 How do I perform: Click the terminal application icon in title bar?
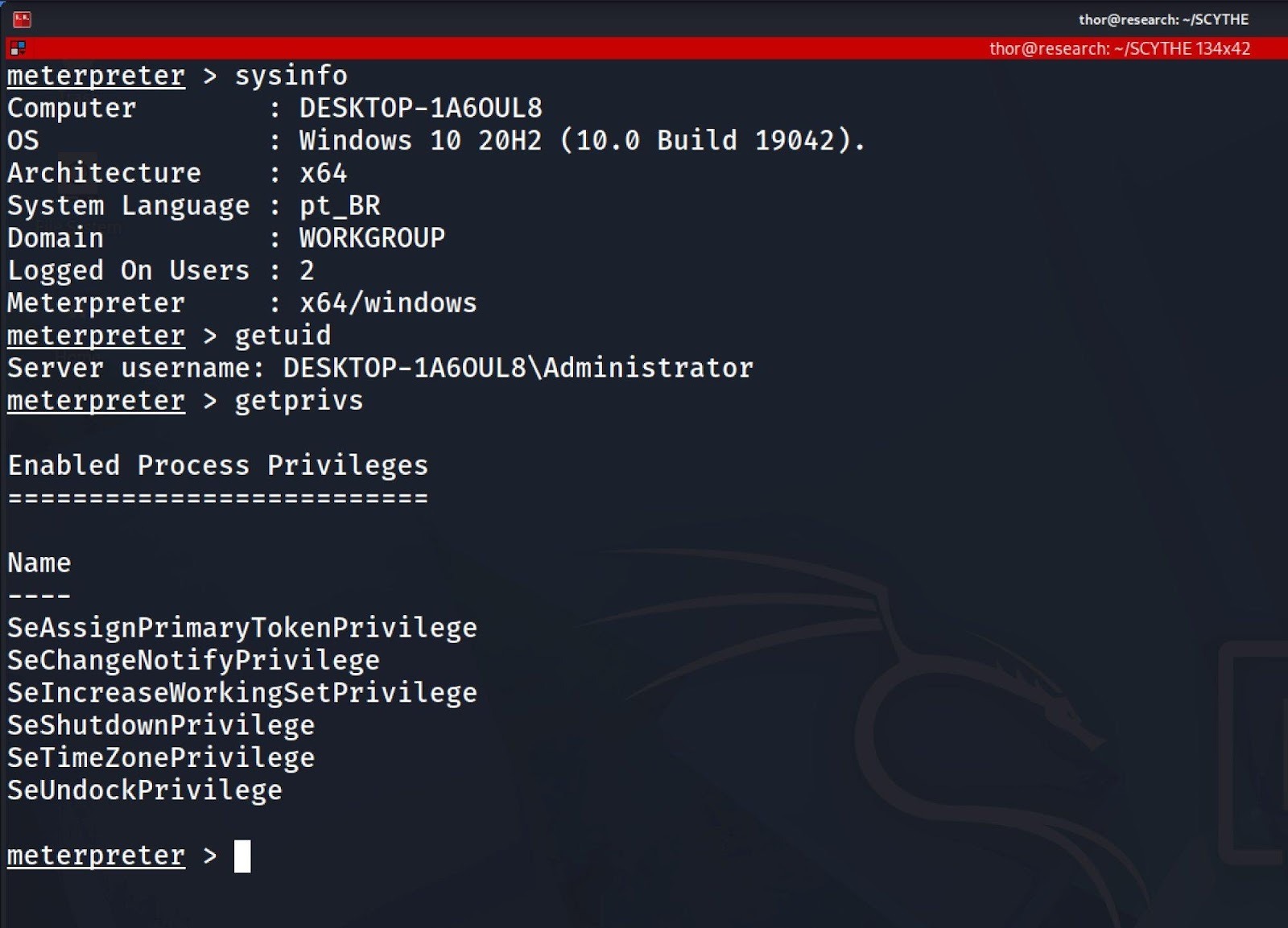pyautogui.click(x=22, y=19)
